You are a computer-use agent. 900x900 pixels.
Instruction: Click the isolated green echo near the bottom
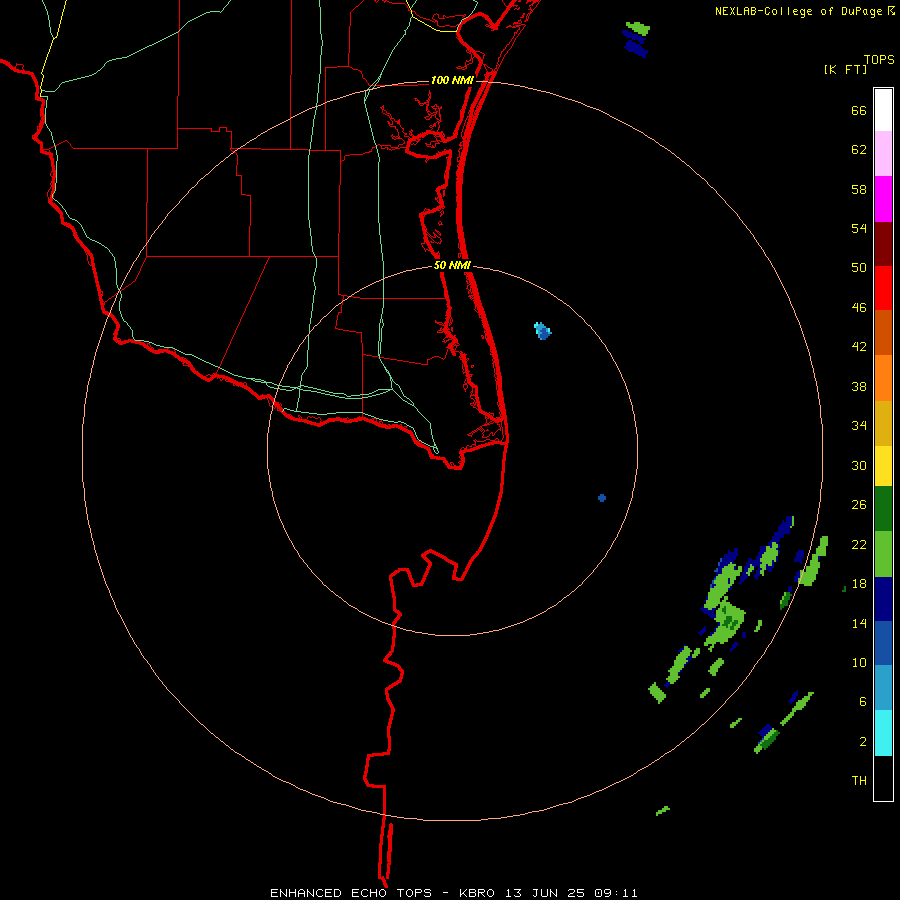(663, 810)
